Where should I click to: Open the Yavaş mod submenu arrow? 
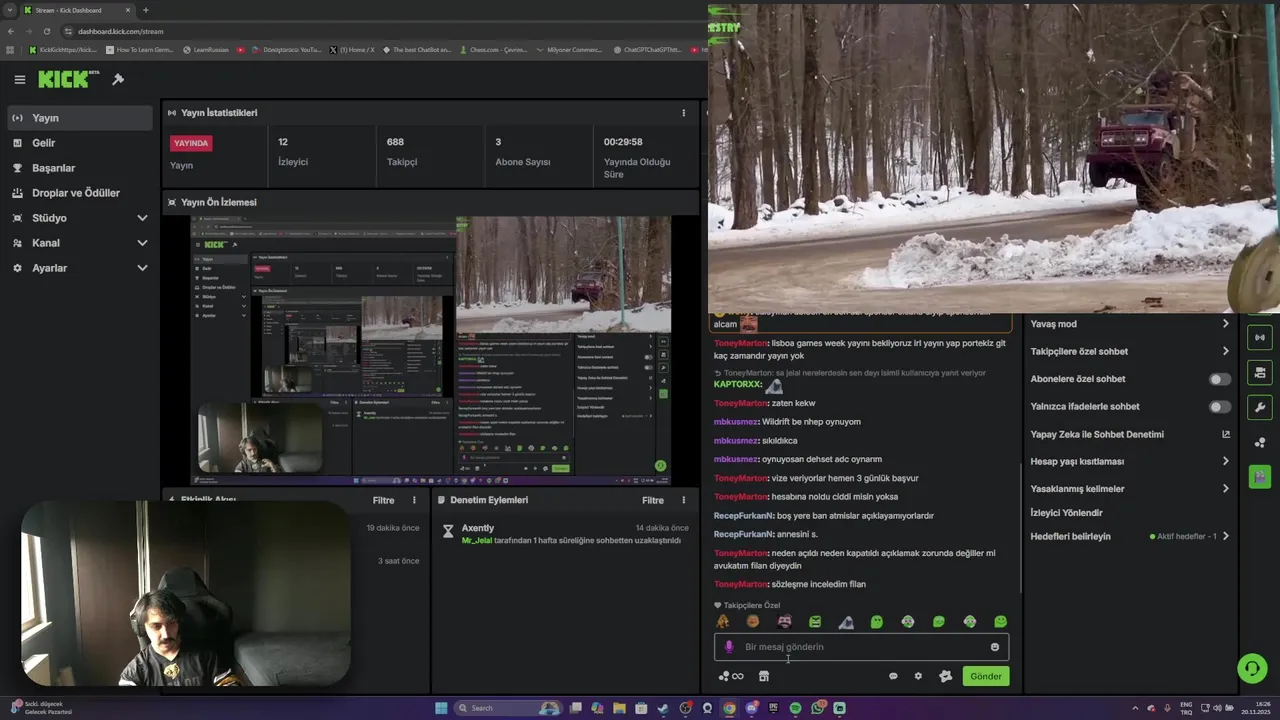1226,324
